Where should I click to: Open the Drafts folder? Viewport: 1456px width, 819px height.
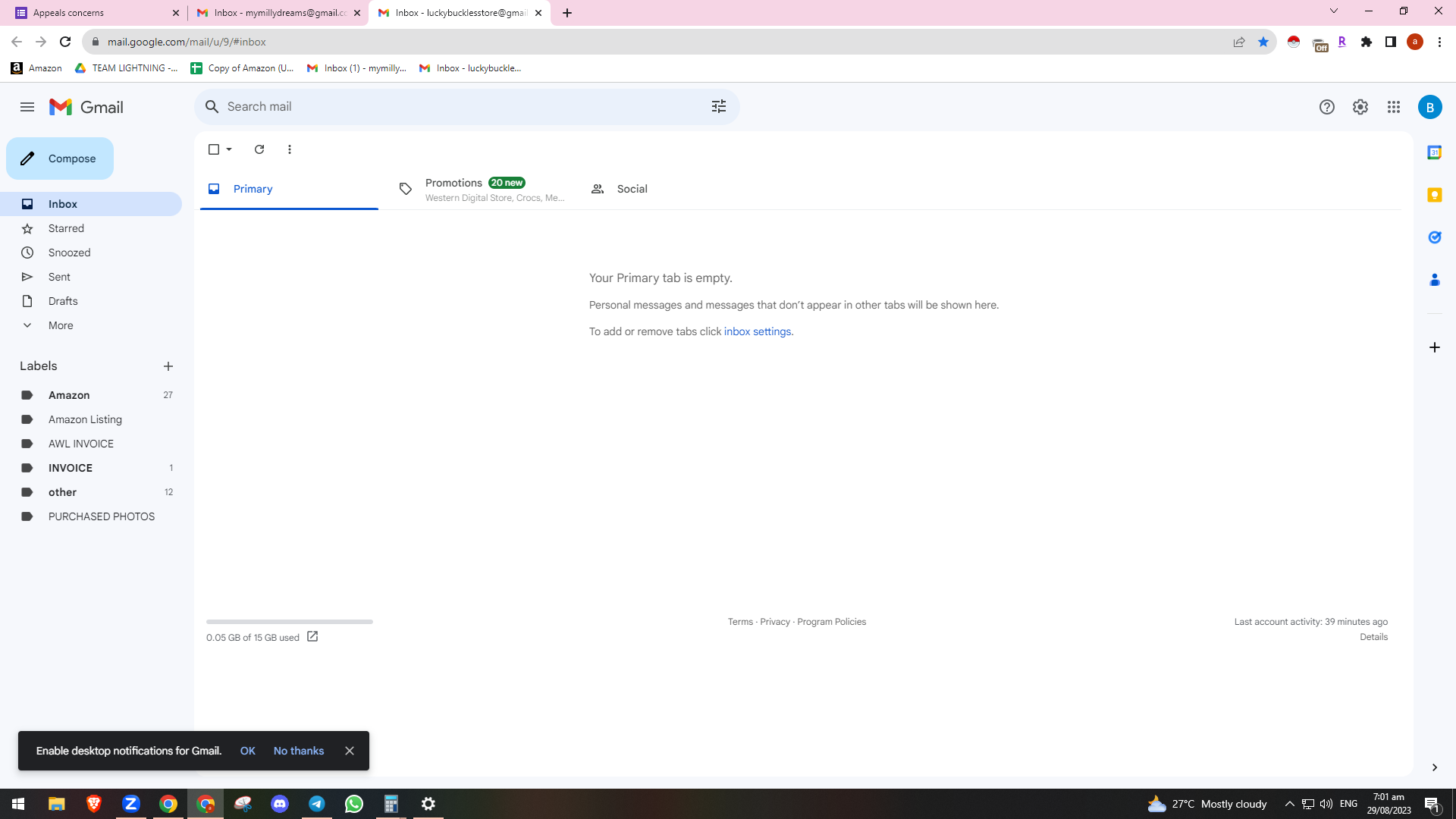coord(91,301)
